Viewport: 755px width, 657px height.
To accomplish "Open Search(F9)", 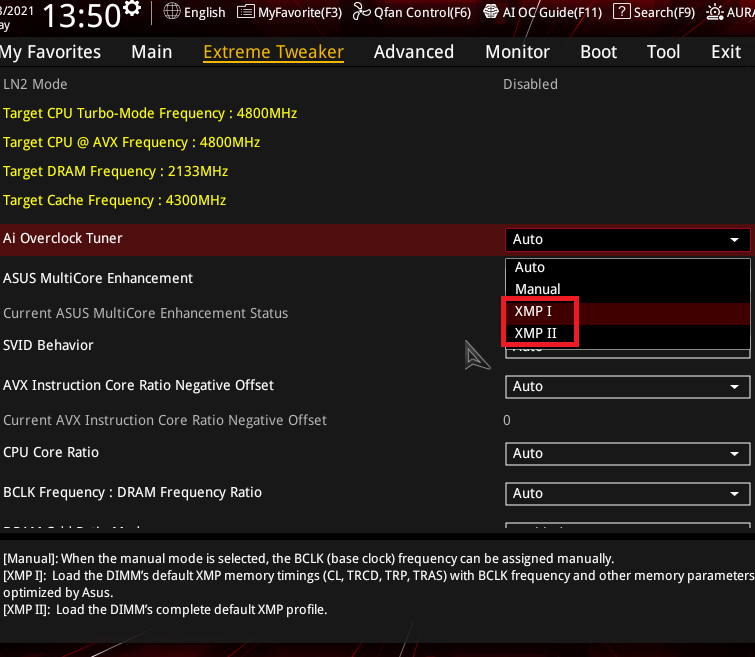I will [664, 12].
